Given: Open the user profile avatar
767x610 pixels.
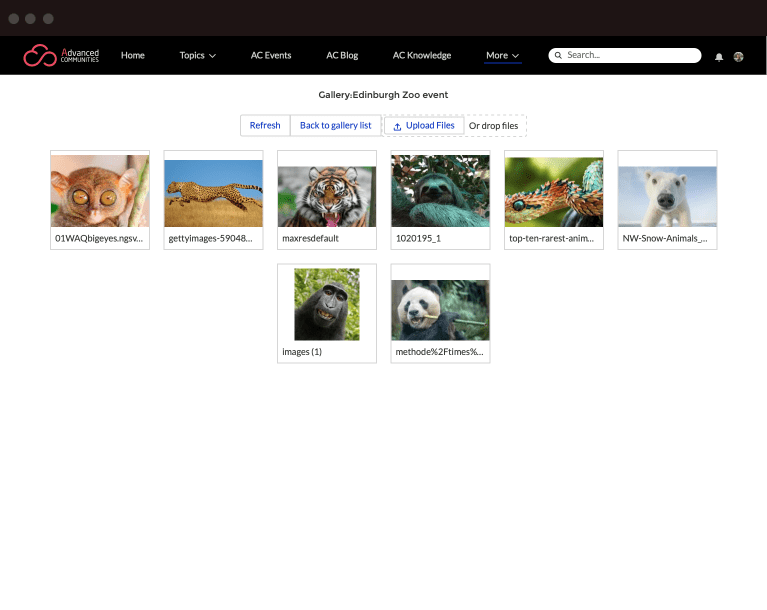Looking at the screenshot, I should (738, 57).
